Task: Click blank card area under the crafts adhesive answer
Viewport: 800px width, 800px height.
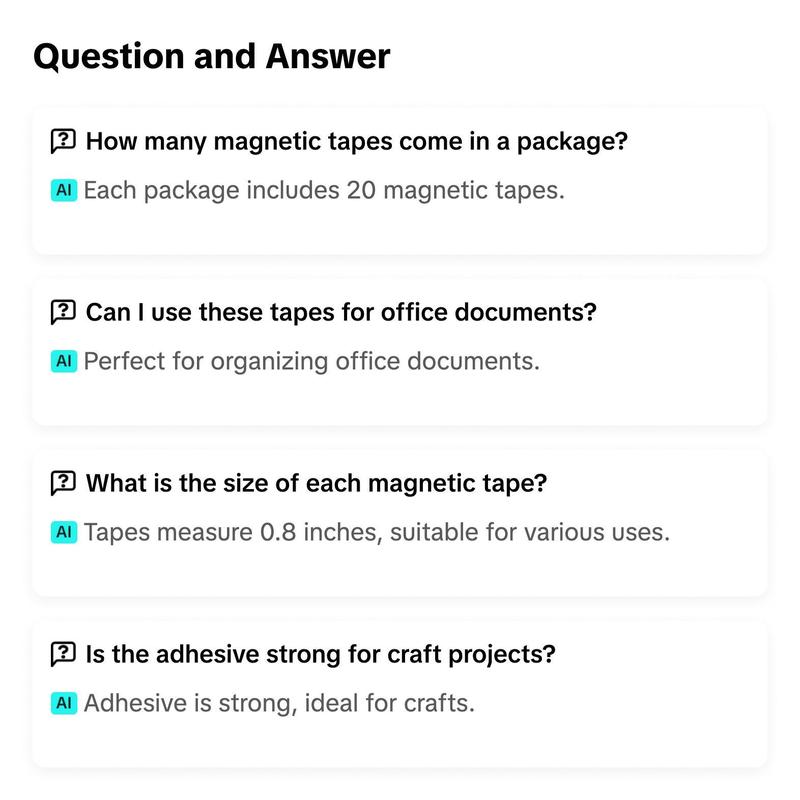Action: pyautogui.click(x=400, y=743)
